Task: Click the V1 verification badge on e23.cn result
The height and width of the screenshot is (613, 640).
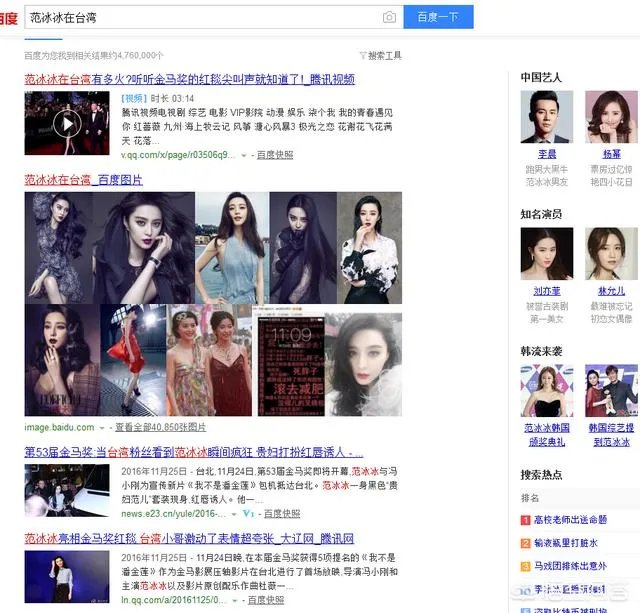Action: pyautogui.click(x=249, y=514)
